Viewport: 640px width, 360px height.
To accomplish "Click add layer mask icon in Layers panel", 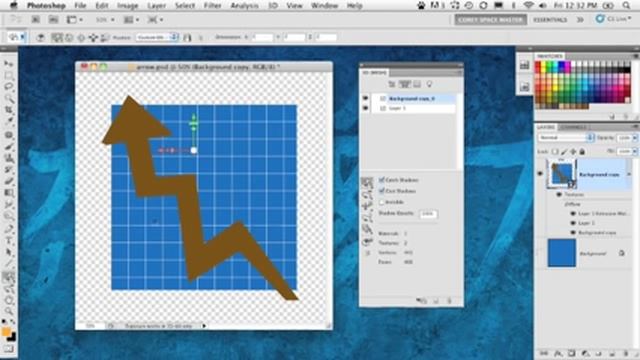I will [x=572, y=353].
